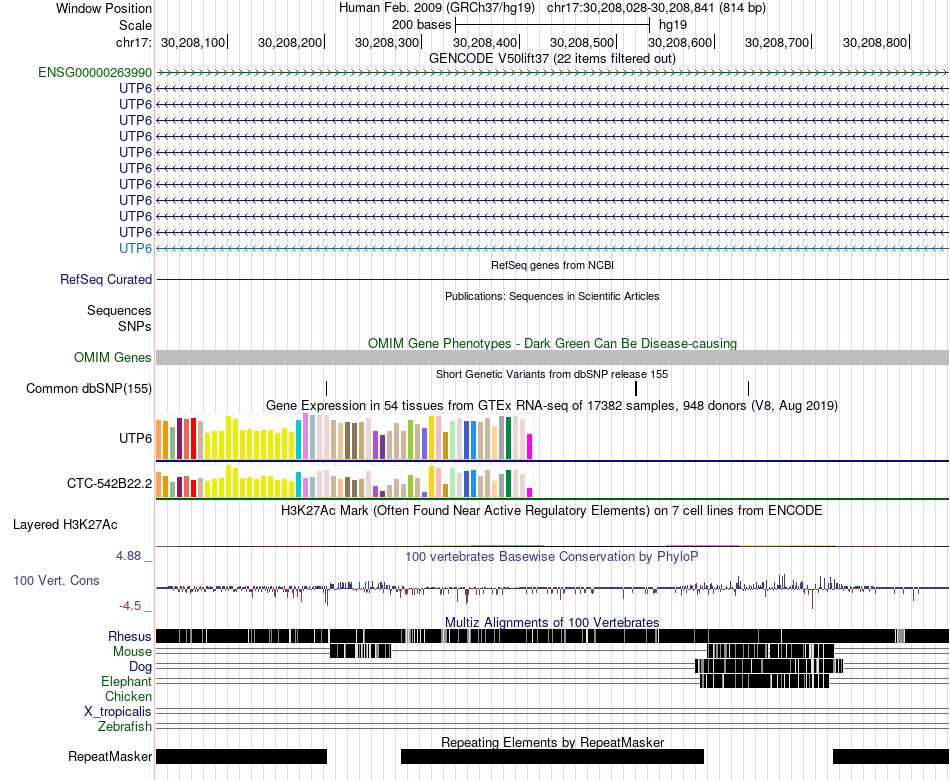Open Repeating Elements by RepeatMasker title
The image size is (950, 780).
coord(552,742)
